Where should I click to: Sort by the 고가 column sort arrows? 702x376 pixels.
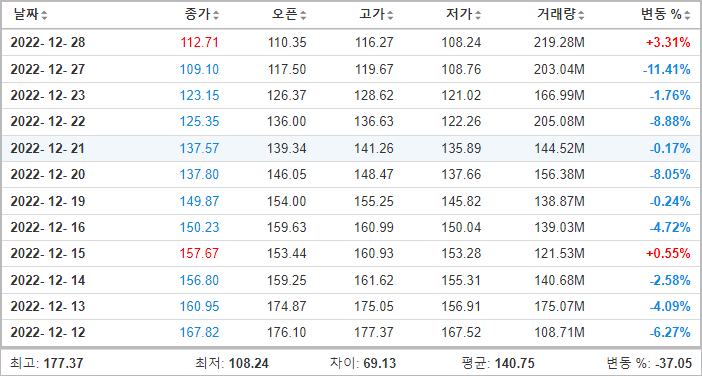click(390, 16)
